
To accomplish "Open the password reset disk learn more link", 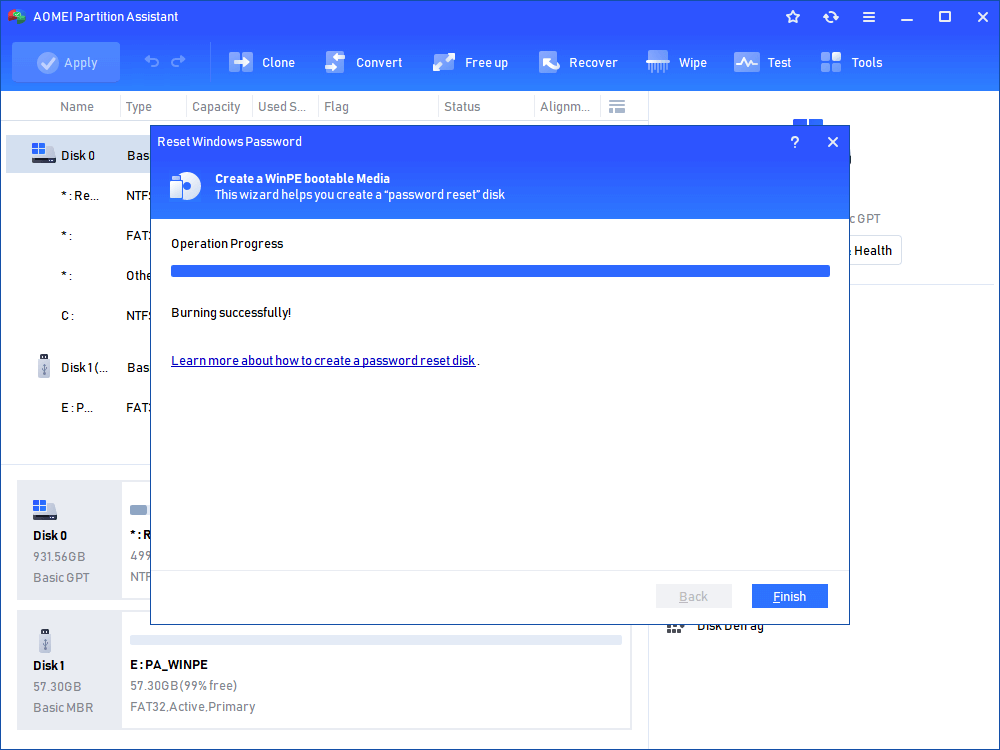I will coord(323,361).
